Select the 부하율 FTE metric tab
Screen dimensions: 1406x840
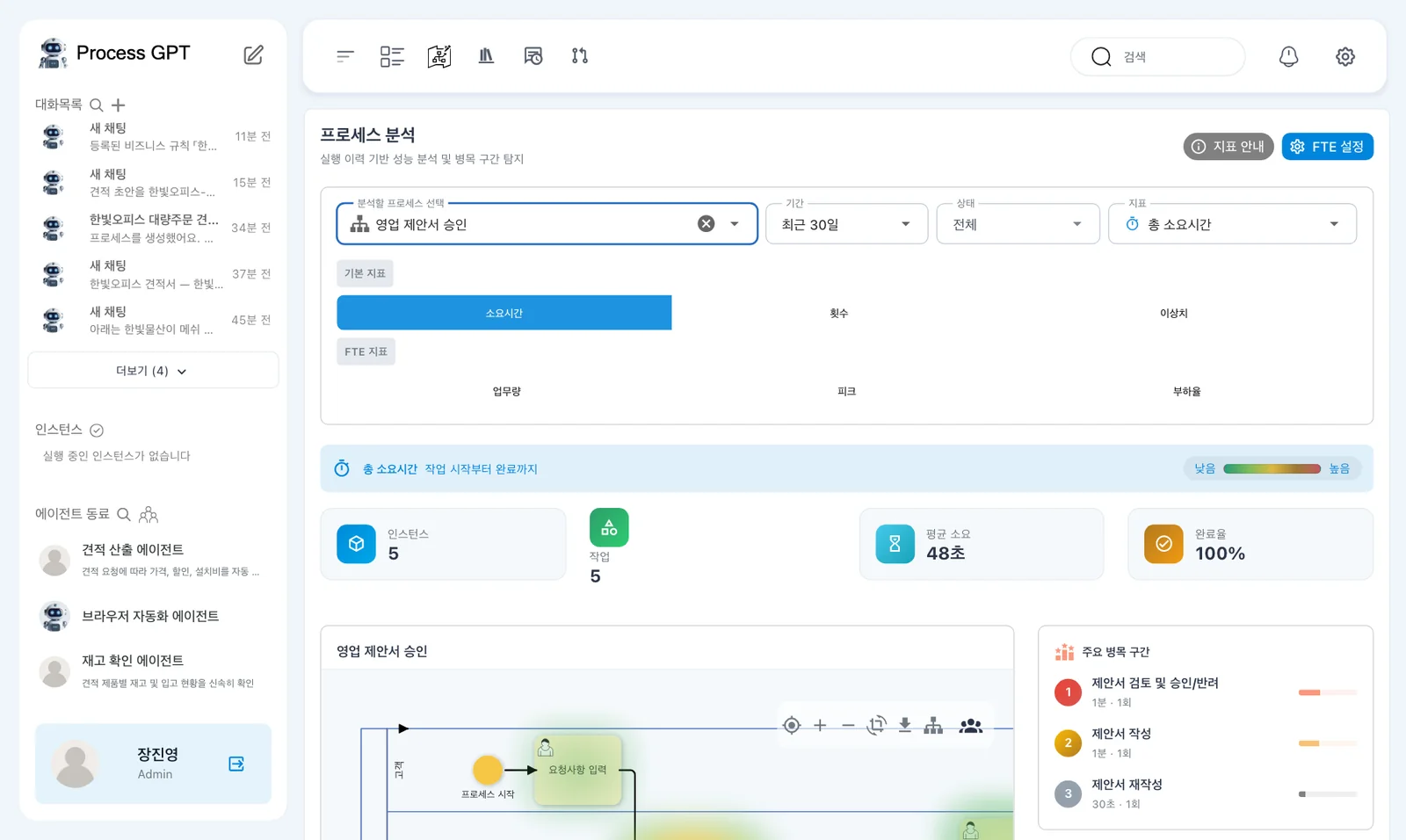[1186, 391]
